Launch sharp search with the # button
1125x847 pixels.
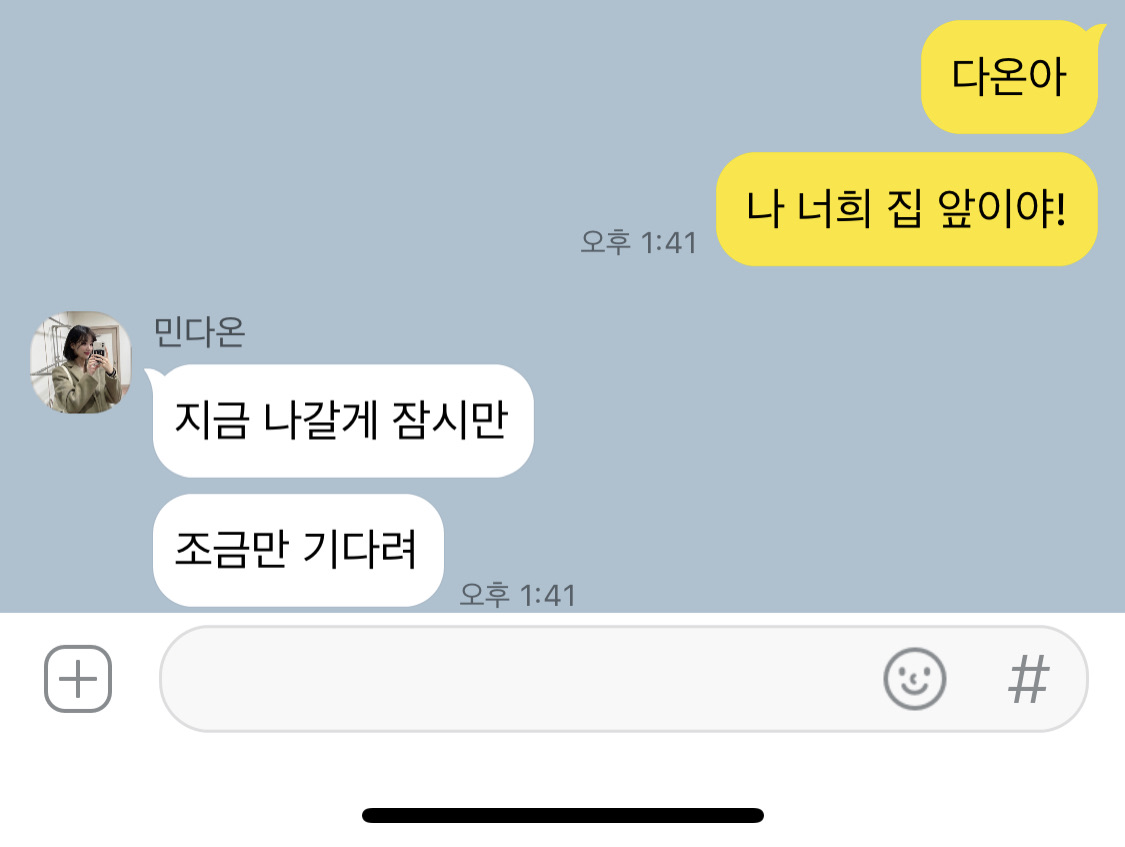click(1029, 678)
